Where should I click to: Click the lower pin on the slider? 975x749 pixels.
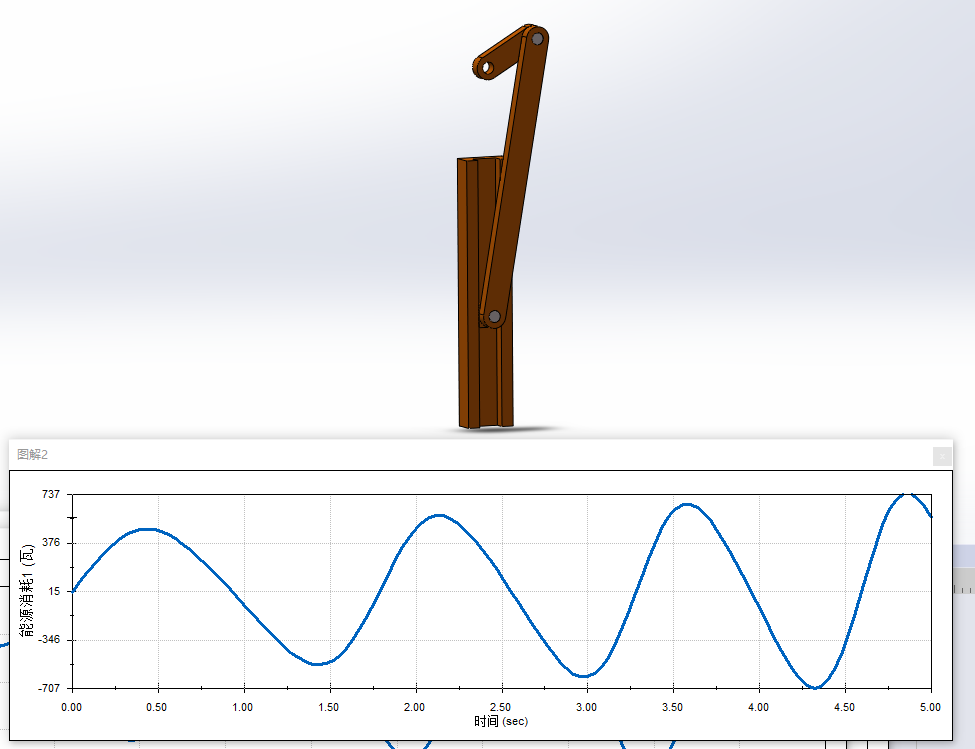(494, 316)
